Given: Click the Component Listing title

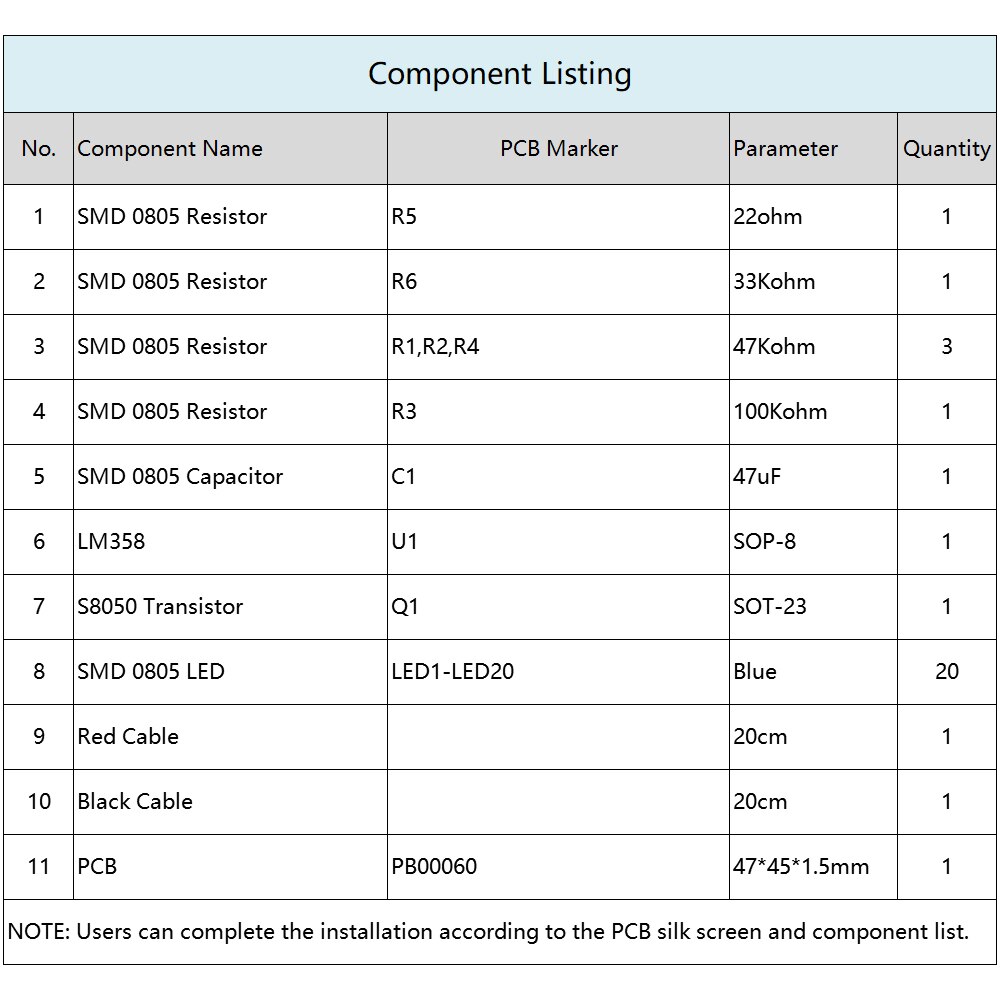Looking at the screenshot, I should tap(499, 74).
